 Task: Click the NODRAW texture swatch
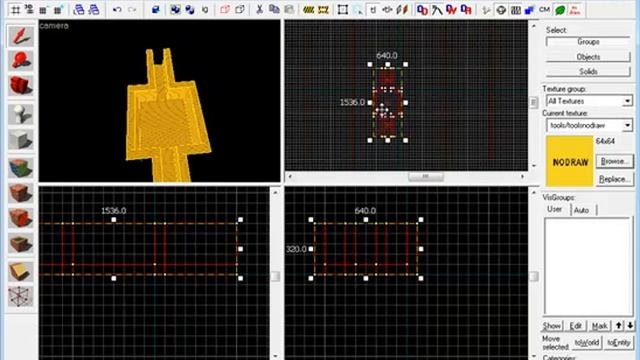570,162
